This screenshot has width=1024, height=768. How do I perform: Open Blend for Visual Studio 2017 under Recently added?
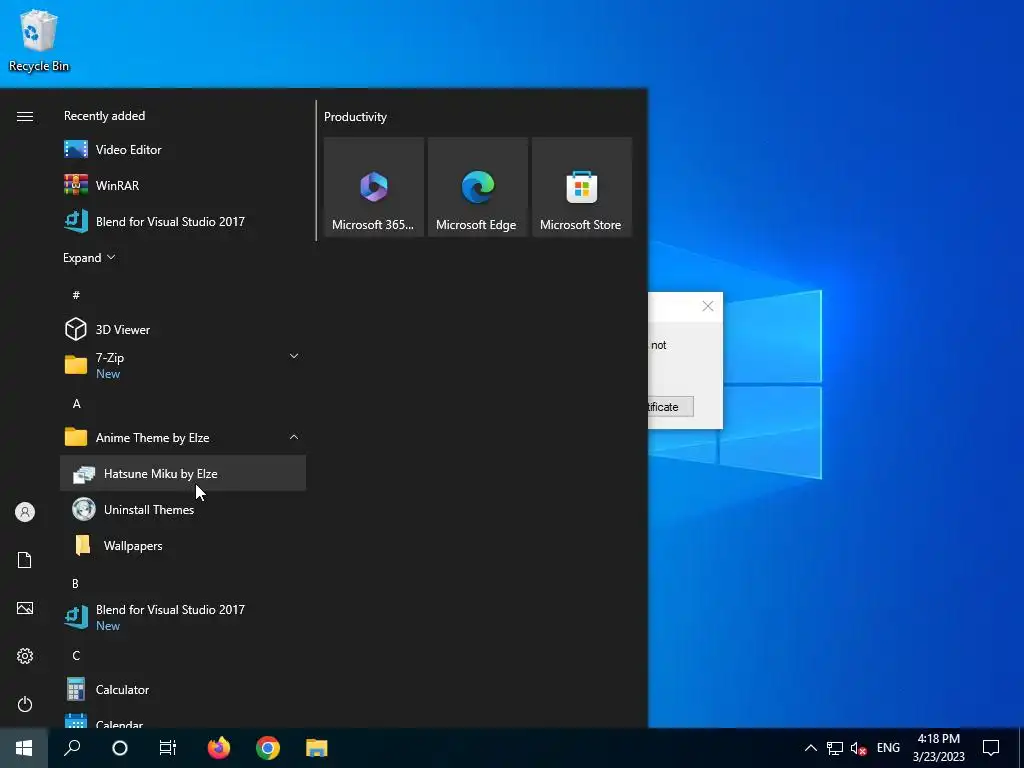(x=183, y=221)
